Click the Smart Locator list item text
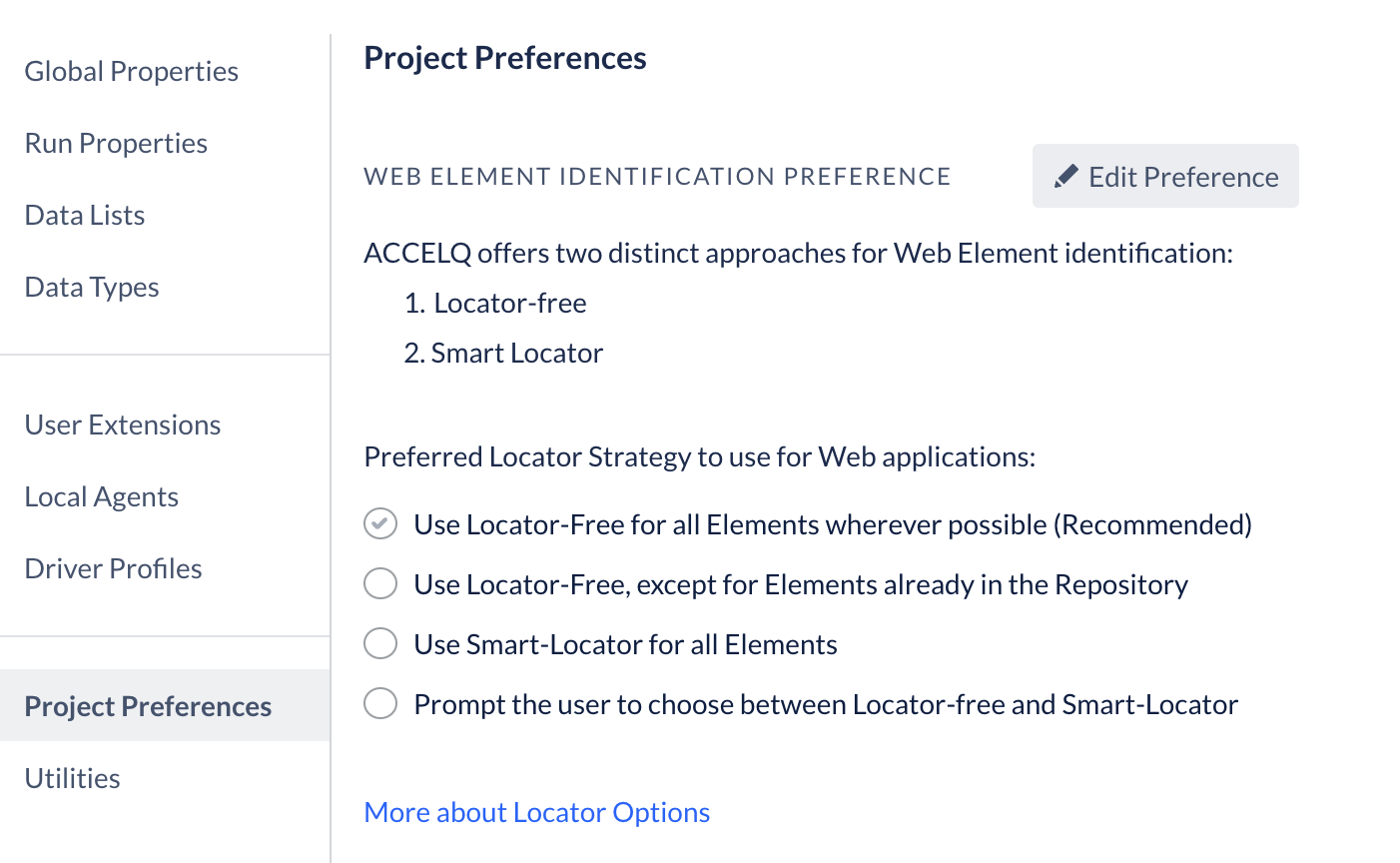 tap(517, 353)
